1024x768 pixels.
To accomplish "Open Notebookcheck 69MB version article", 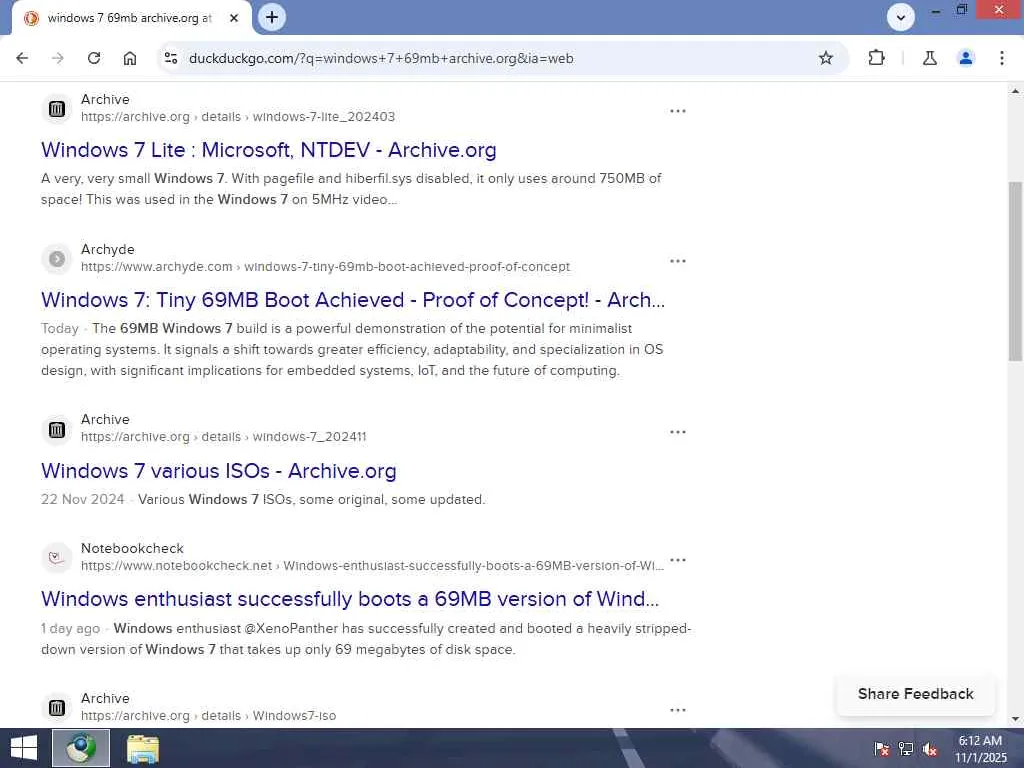I will click(x=350, y=599).
